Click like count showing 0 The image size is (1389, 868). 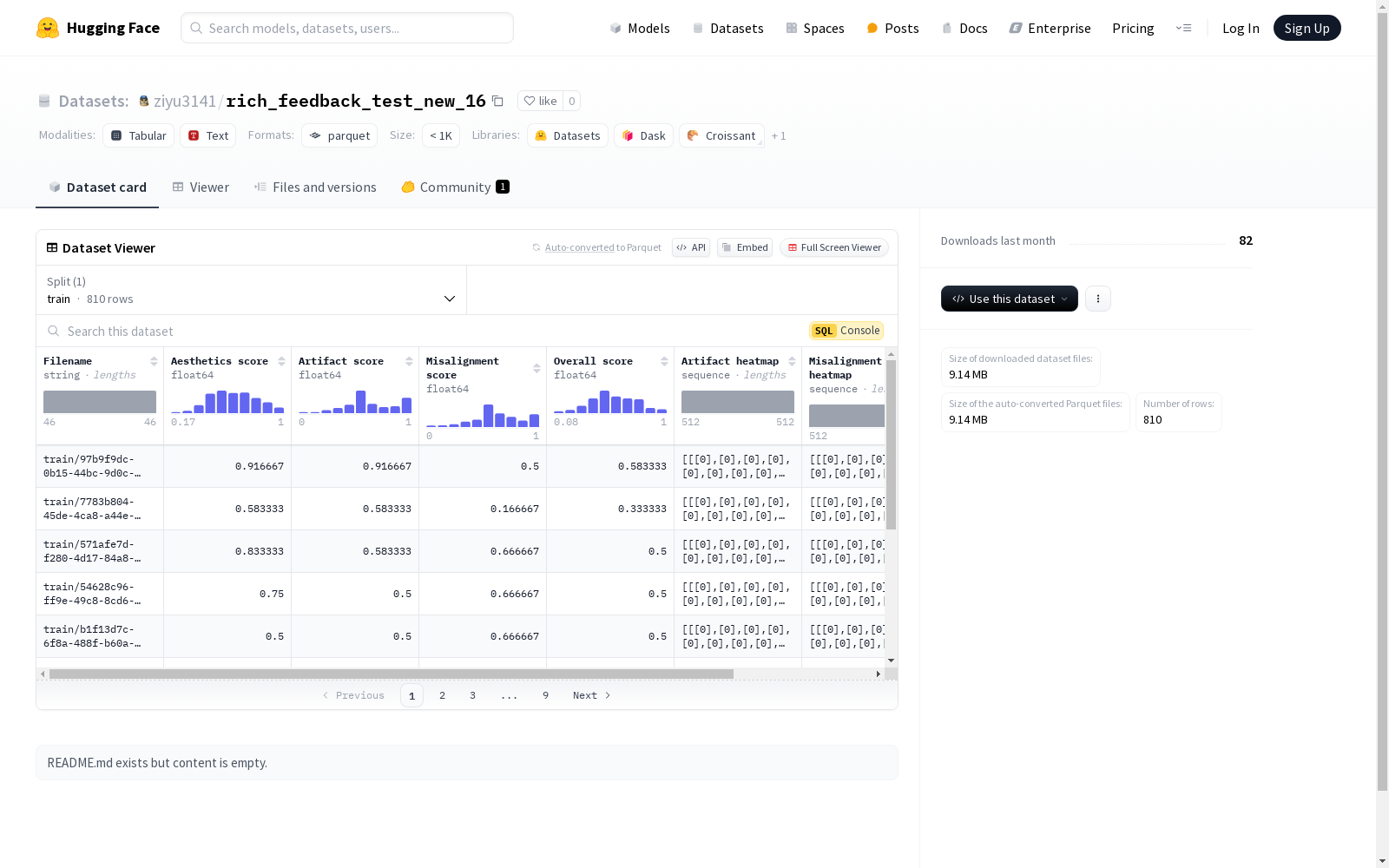pos(571,101)
